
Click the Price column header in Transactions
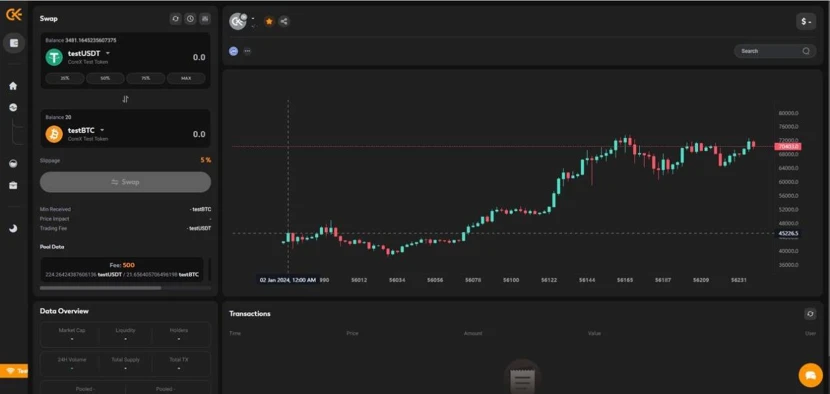point(352,334)
